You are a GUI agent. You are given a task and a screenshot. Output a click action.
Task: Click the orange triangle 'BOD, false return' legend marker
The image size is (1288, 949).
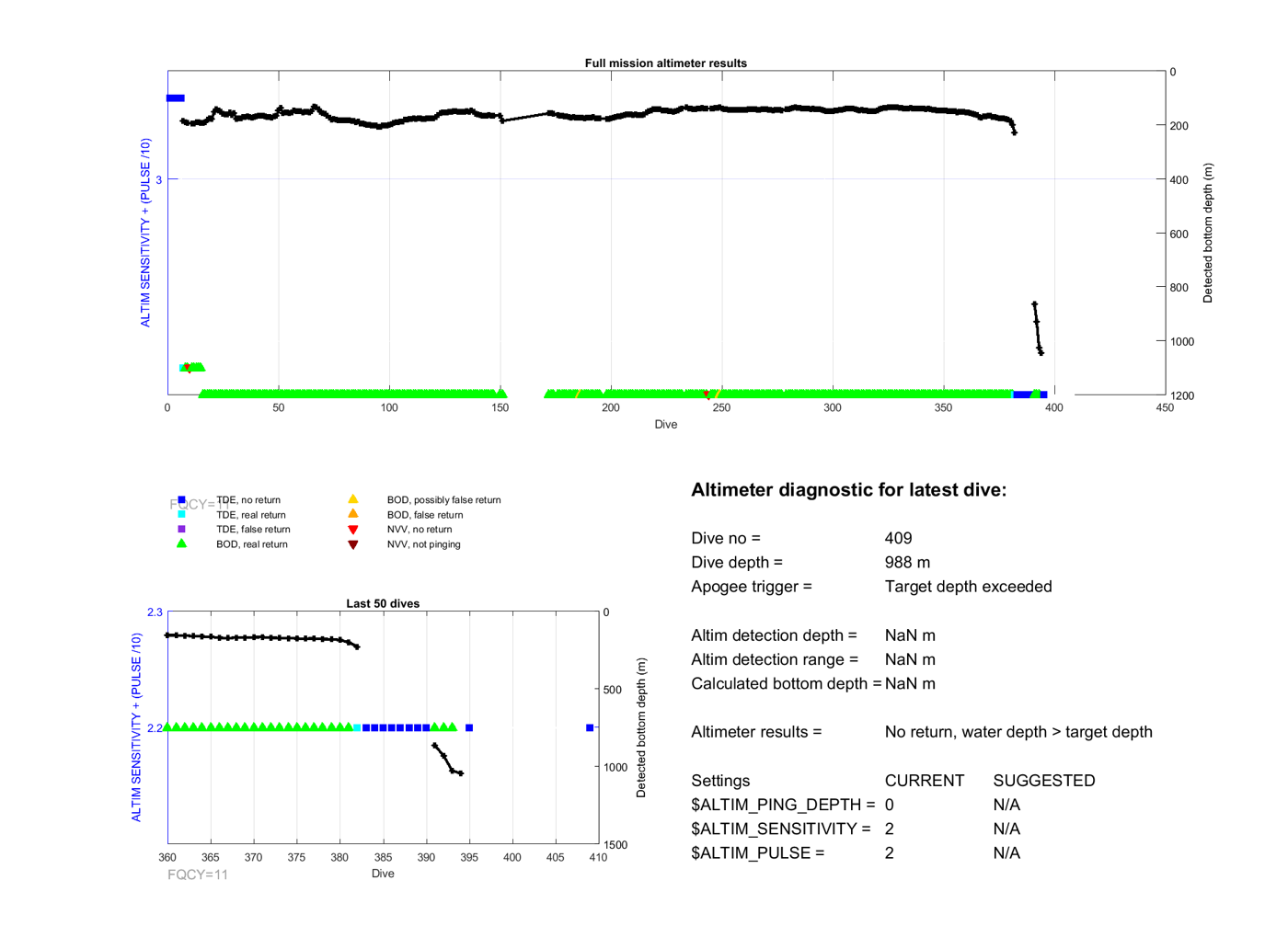(352, 514)
